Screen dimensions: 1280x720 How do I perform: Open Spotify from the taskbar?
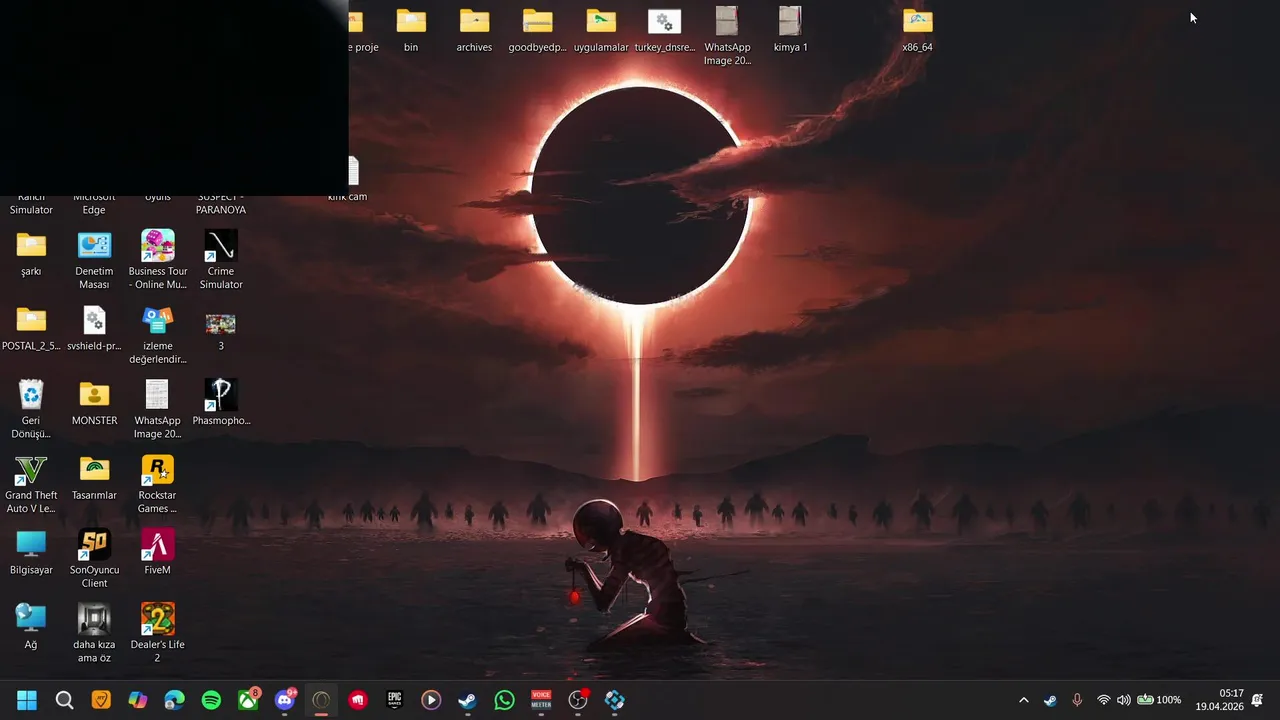[211, 700]
